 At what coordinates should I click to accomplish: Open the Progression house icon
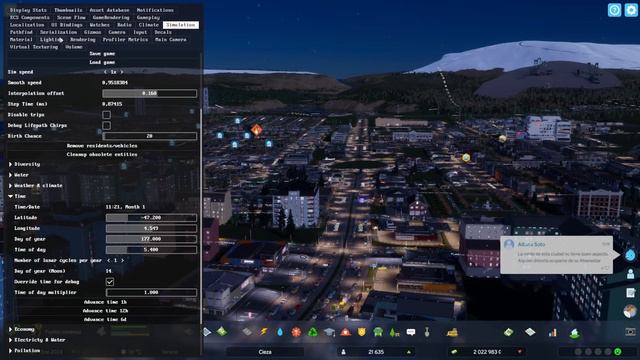575,333
